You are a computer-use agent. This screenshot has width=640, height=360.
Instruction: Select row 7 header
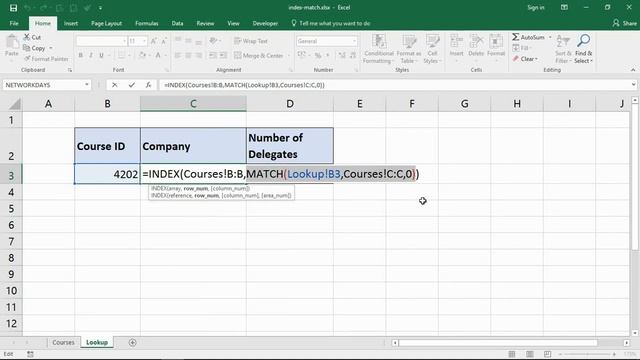[x=11, y=241]
